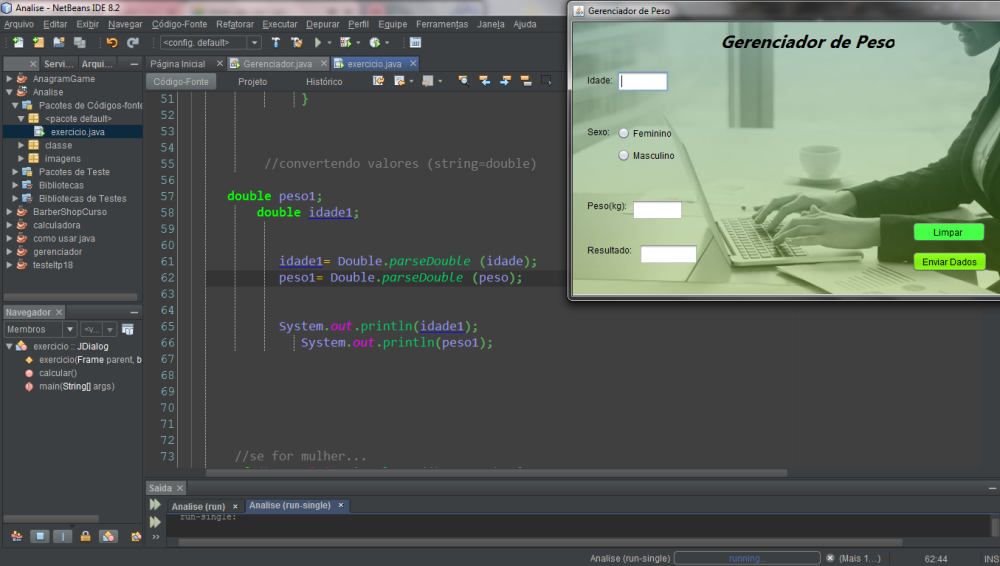
Task: Select the Masculino radio button
Action: pyautogui.click(x=624, y=155)
